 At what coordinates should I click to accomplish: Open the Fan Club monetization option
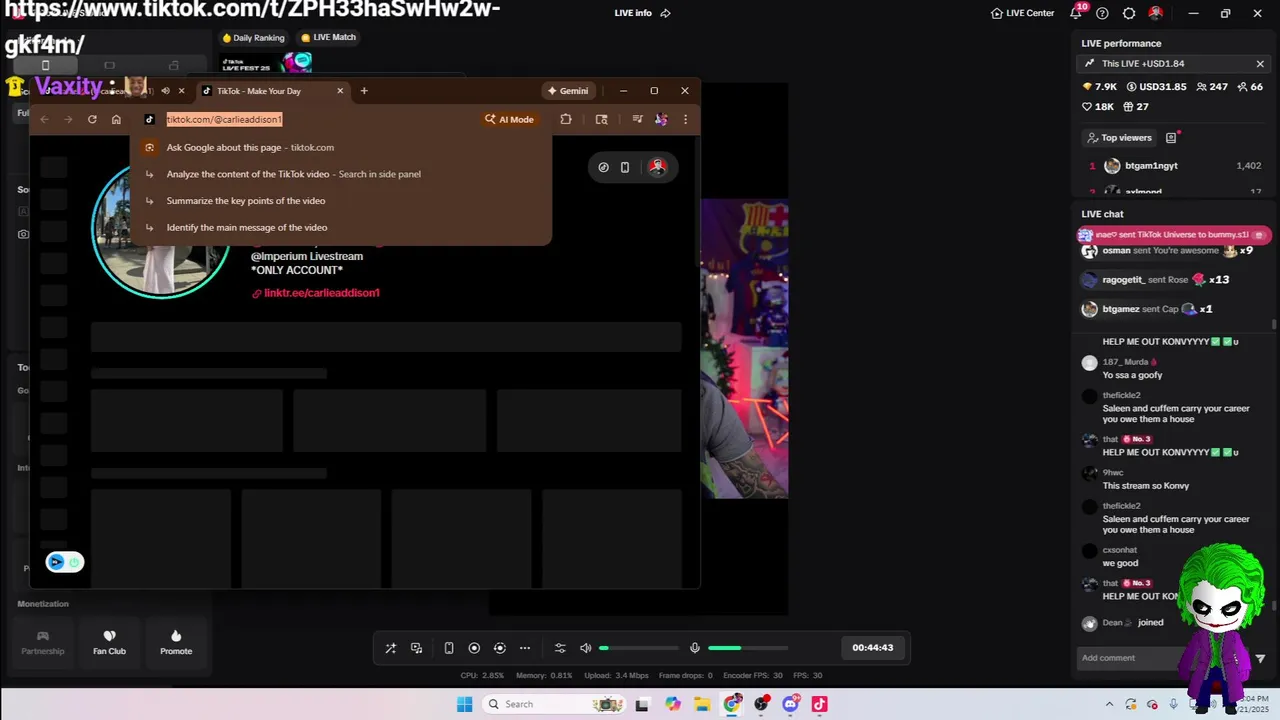[x=109, y=642]
